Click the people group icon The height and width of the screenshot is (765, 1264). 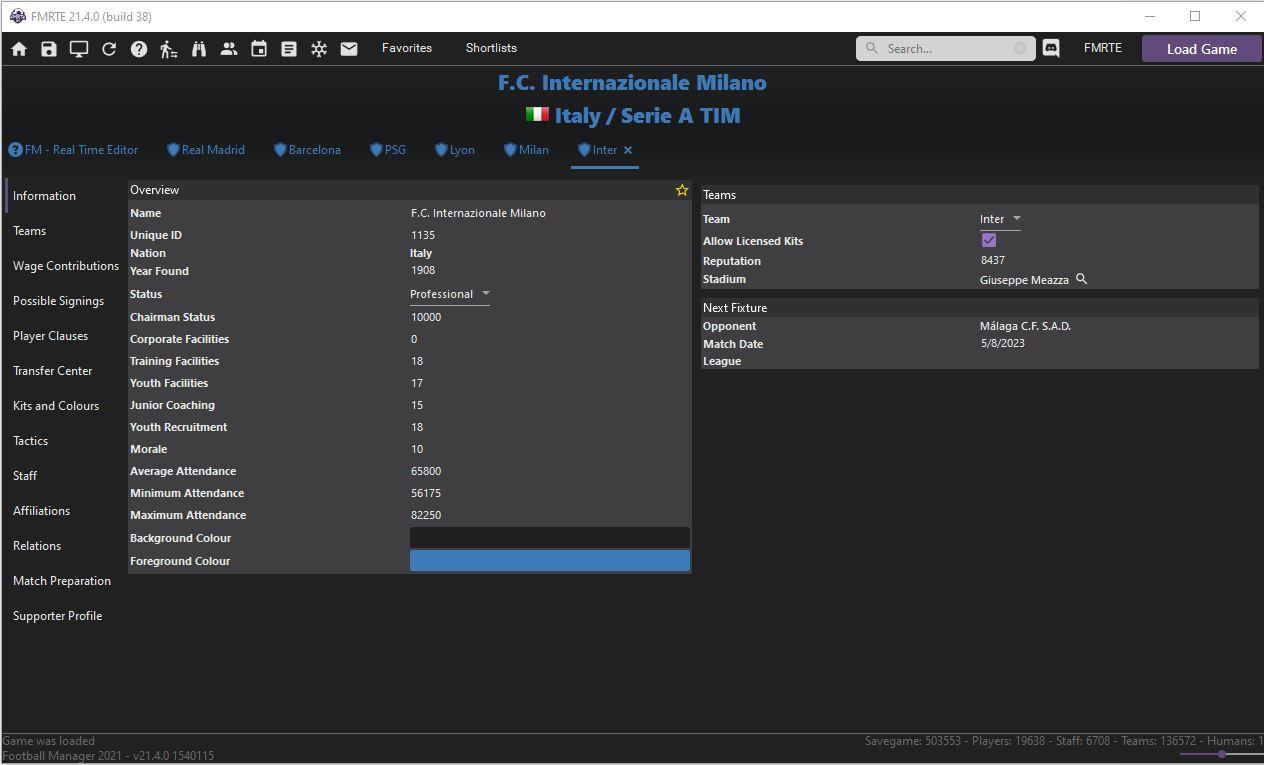click(x=229, y=49)
